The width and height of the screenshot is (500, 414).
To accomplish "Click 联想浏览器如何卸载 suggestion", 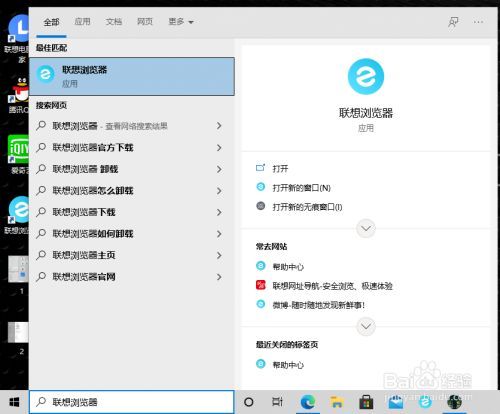I will click(x=132, y=234).
